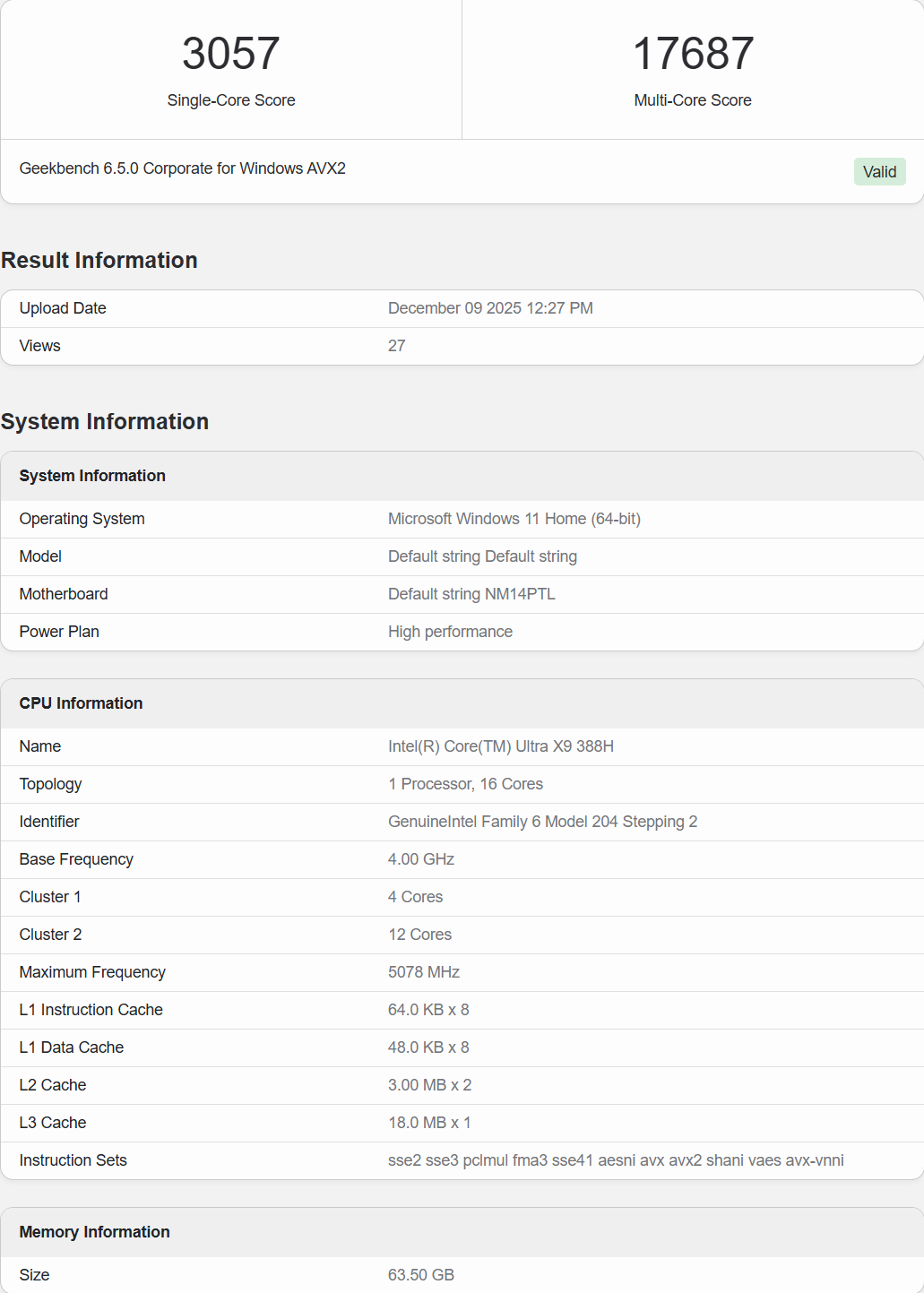This screenshot has height=1293, width=924.
Task: Click the memory Size value 63.50 GB
Action: 421,1275
